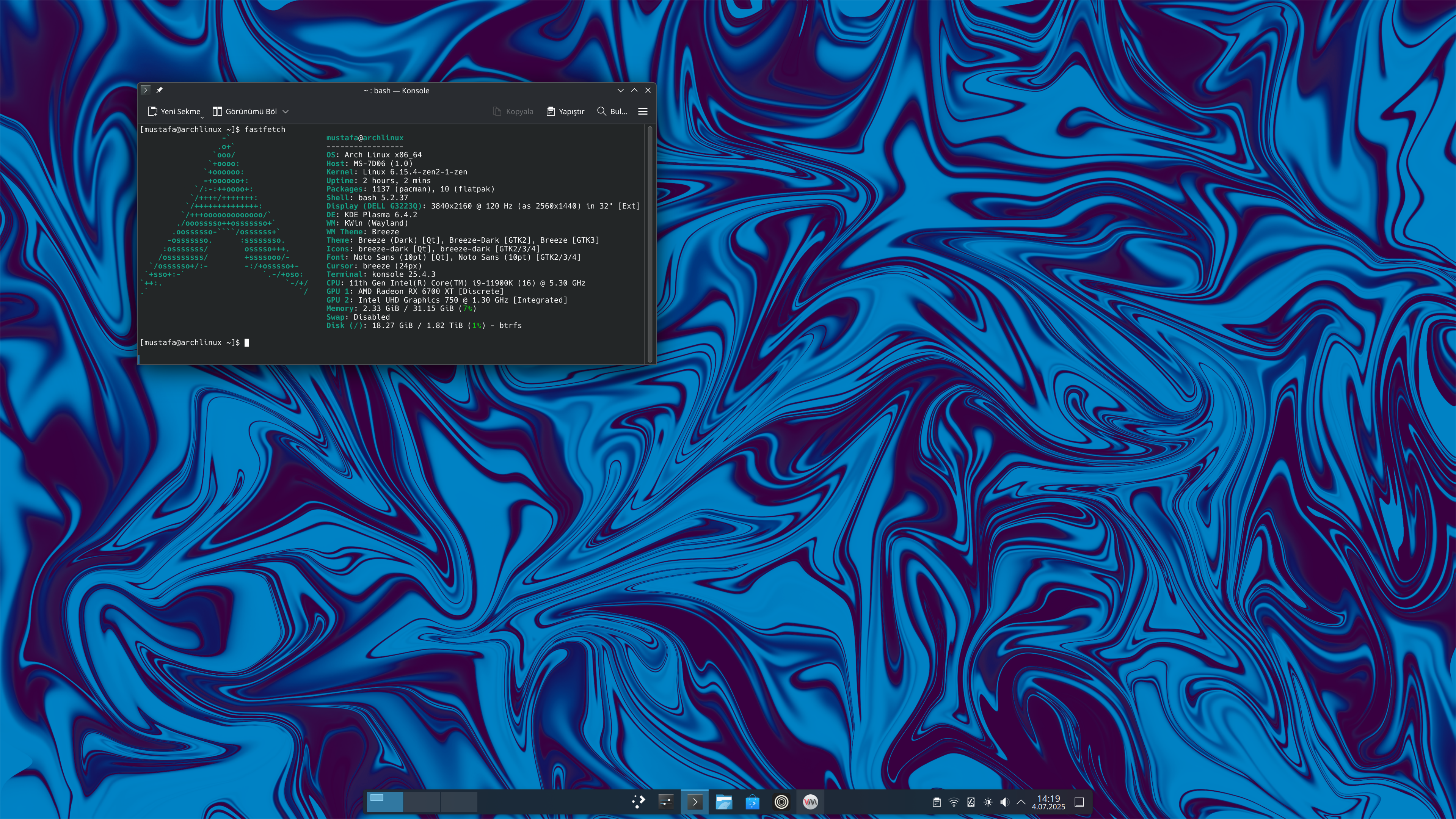The image size is (1456, 819).
Task: Open the Konsole hamburger menu
Action: [643, 111]
